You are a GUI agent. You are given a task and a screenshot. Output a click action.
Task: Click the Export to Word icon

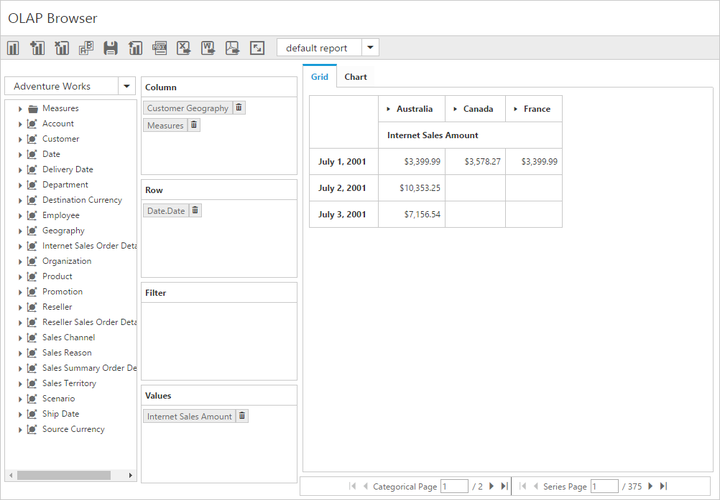(208, 48)
